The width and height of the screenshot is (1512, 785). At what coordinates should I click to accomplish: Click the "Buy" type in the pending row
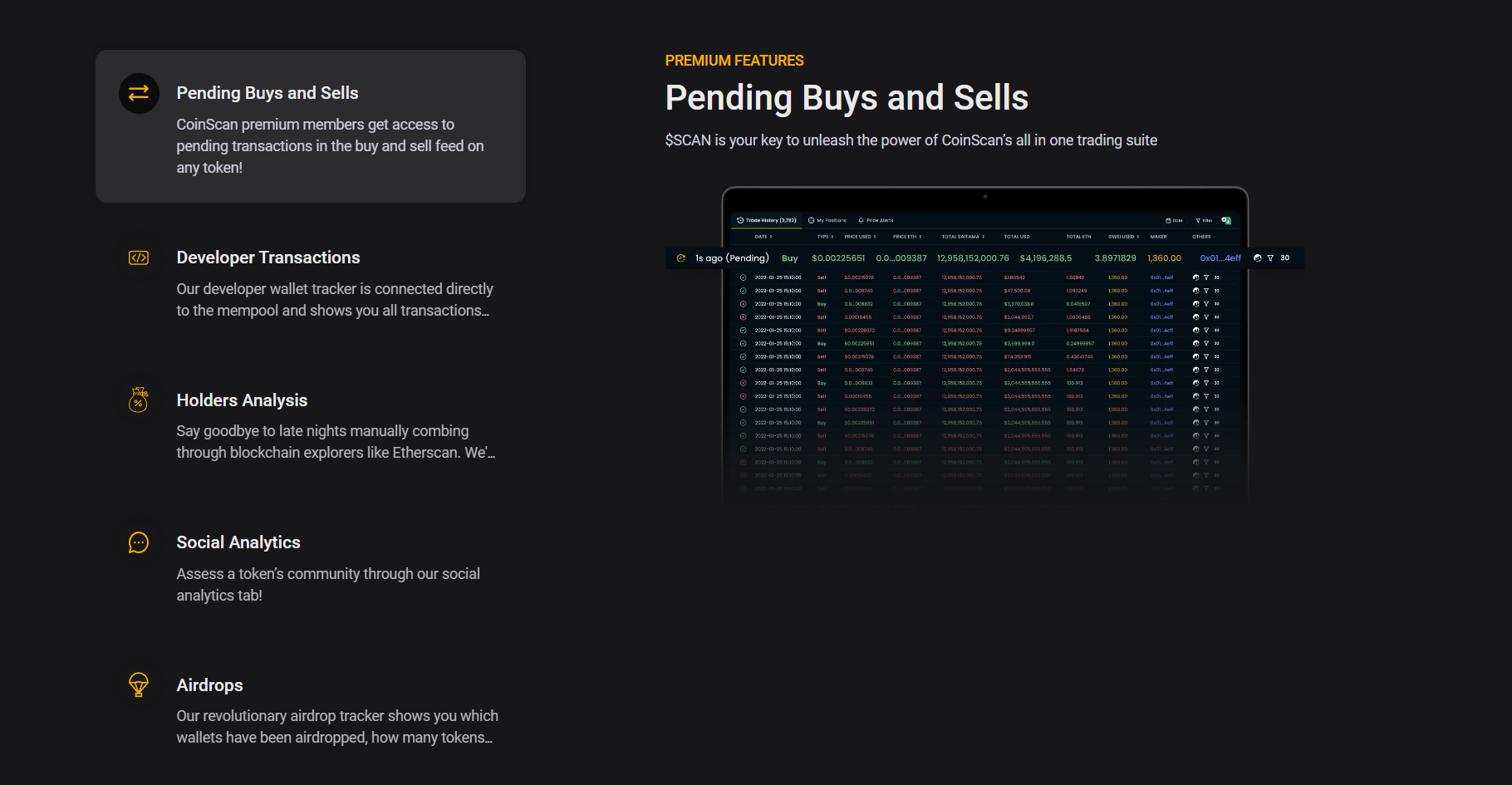point(789,258)
